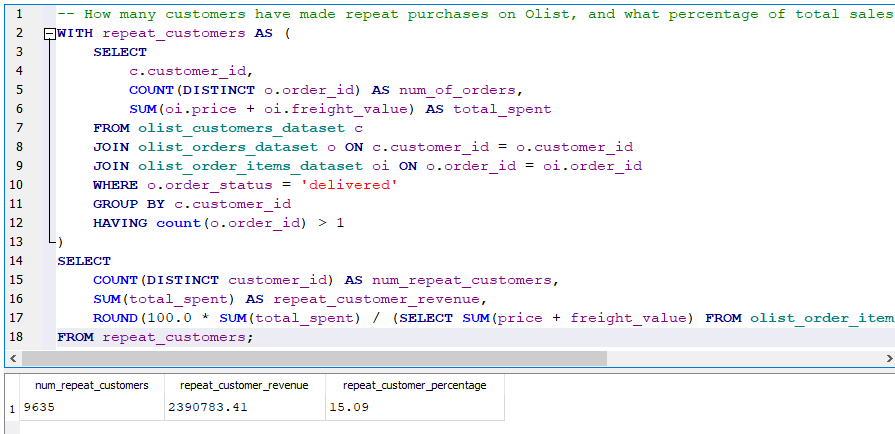
Task: Click the SELECT keyword on line 3
Action: (120, 52)
